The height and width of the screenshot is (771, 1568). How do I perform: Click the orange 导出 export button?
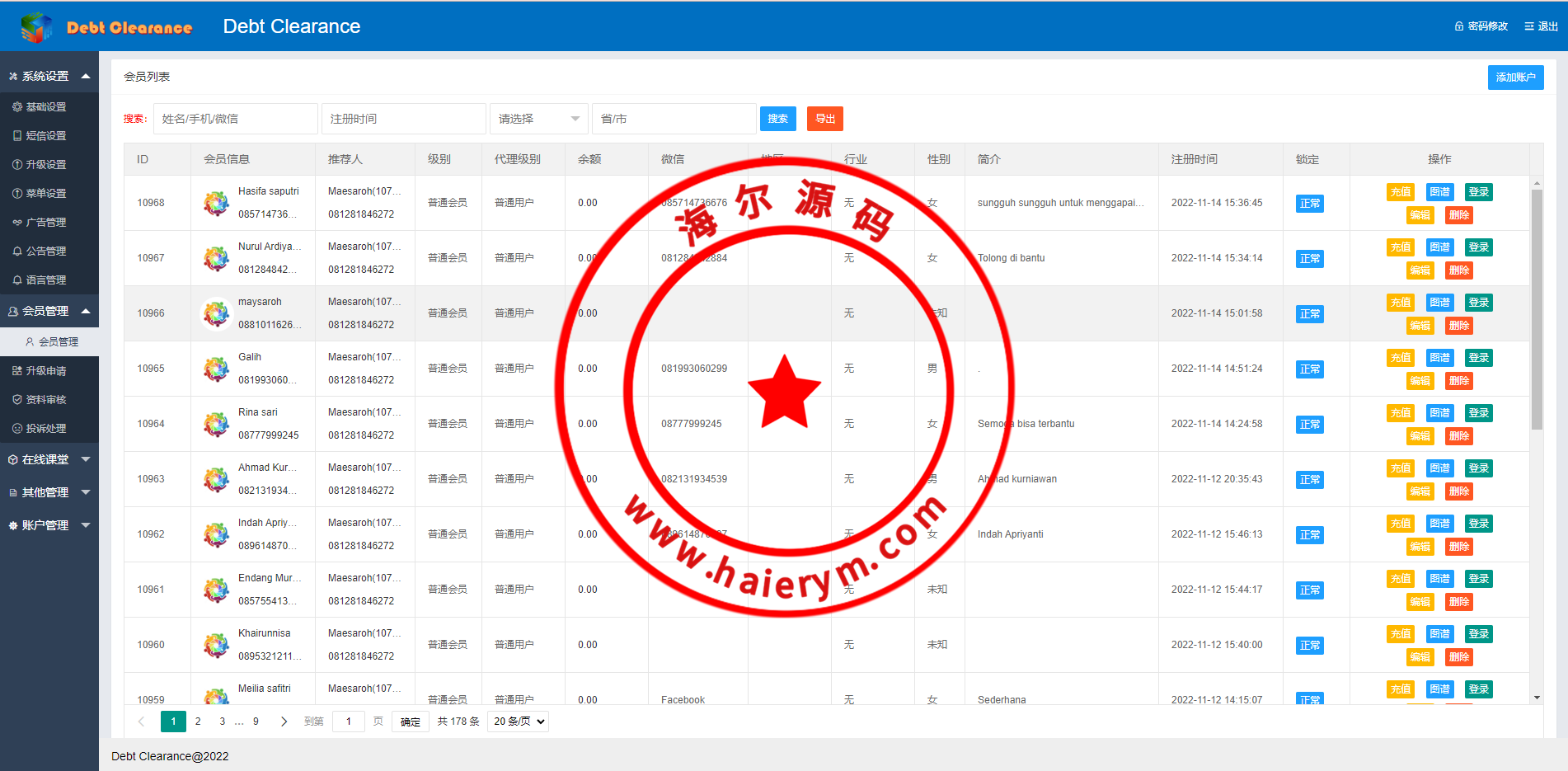(x=824, y=119)
